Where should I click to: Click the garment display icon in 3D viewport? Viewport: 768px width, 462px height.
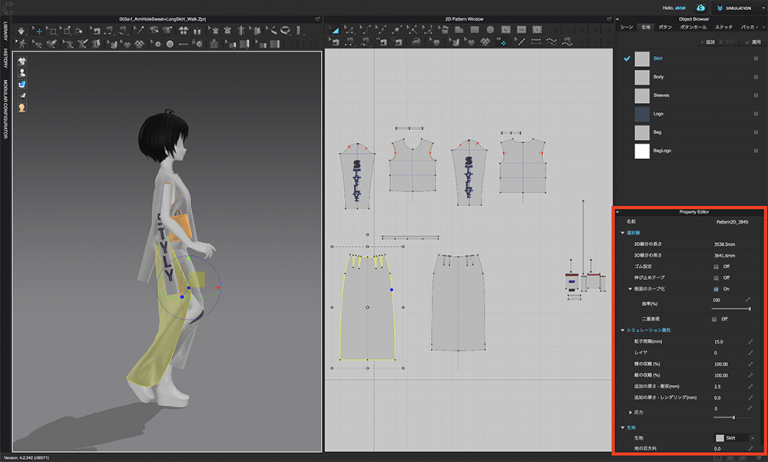pyautogui.click(x=22, y=61)
